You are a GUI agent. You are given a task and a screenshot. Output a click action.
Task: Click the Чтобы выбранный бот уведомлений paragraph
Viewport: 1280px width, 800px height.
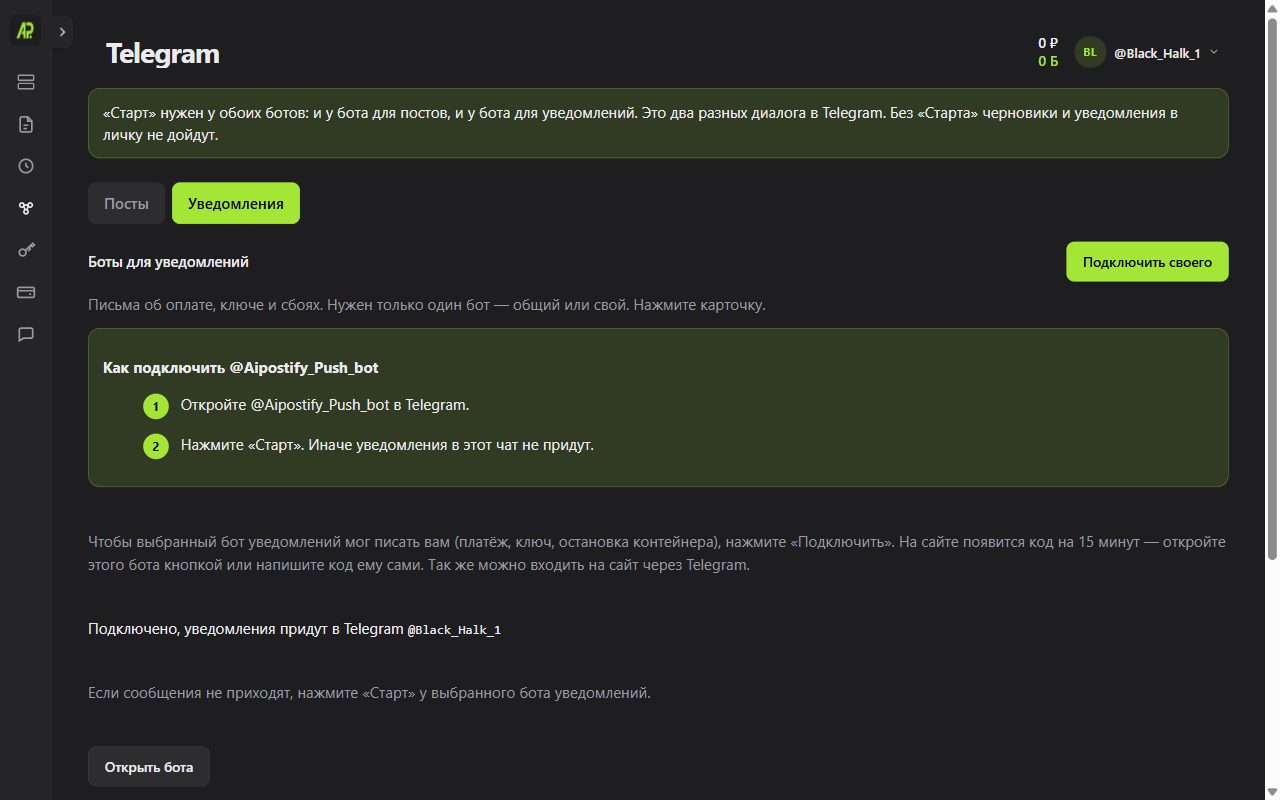(x=657, y=554)
